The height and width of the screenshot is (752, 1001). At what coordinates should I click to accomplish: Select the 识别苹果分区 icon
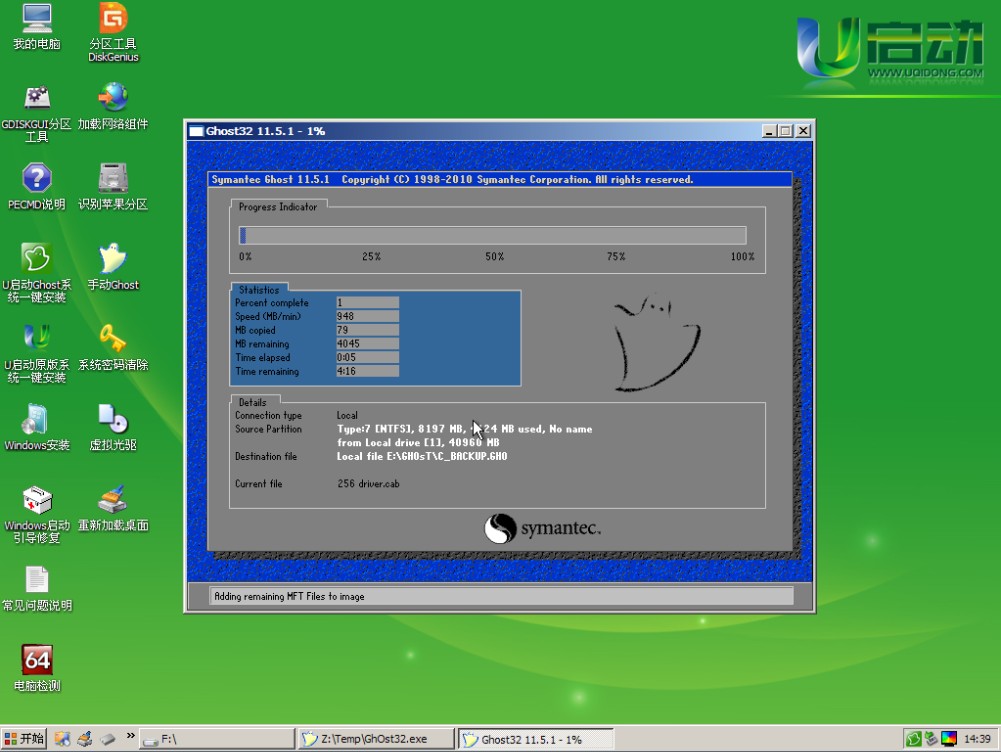click(113, 187)
